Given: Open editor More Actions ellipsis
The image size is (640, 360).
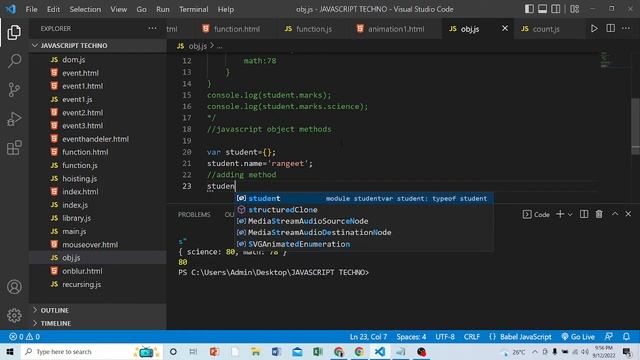Looking at the screenshot, I should coord(626,29).
